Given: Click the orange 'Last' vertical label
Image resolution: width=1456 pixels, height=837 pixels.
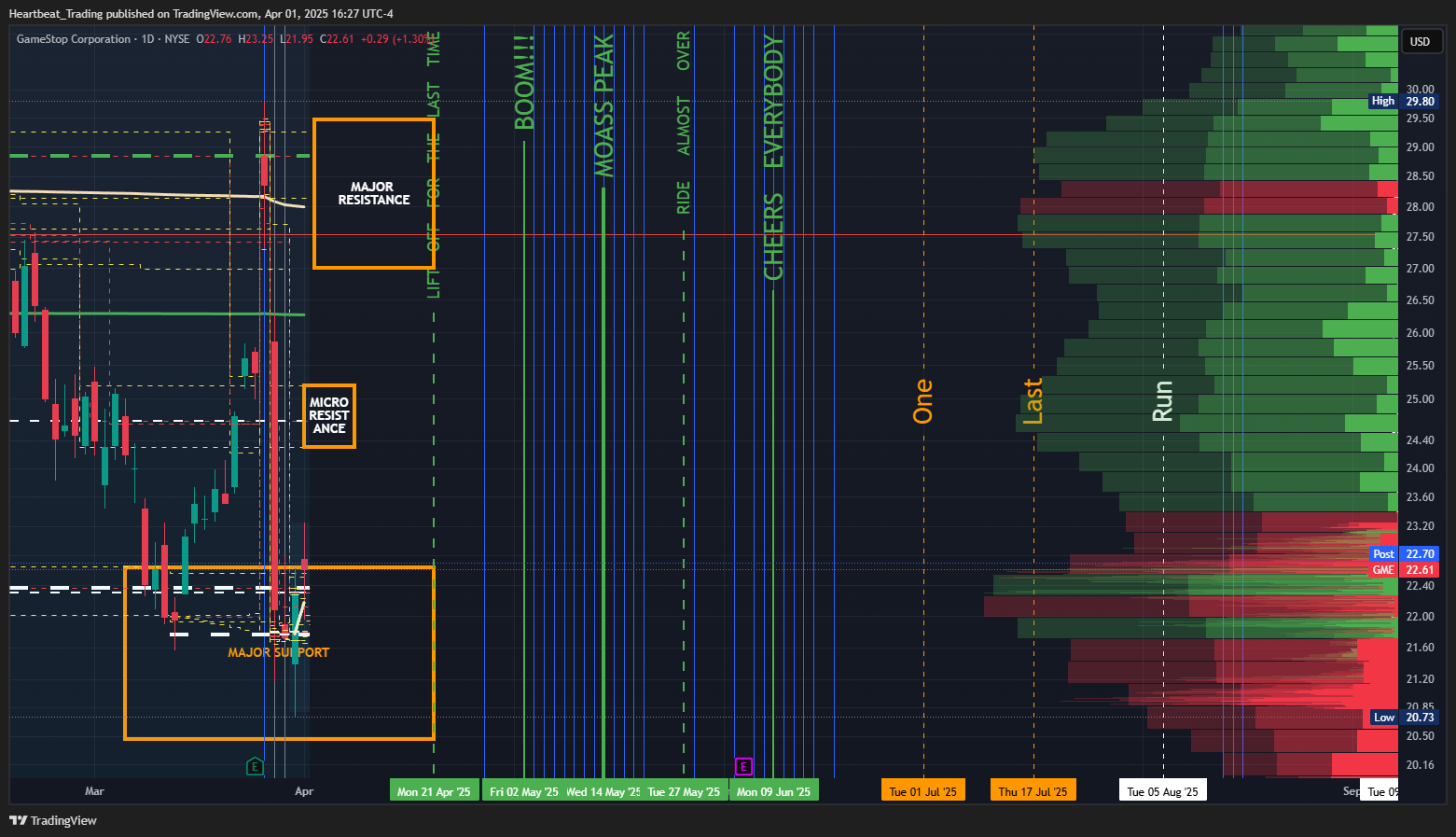Looking at the screenshot, I should point(1033,401).
